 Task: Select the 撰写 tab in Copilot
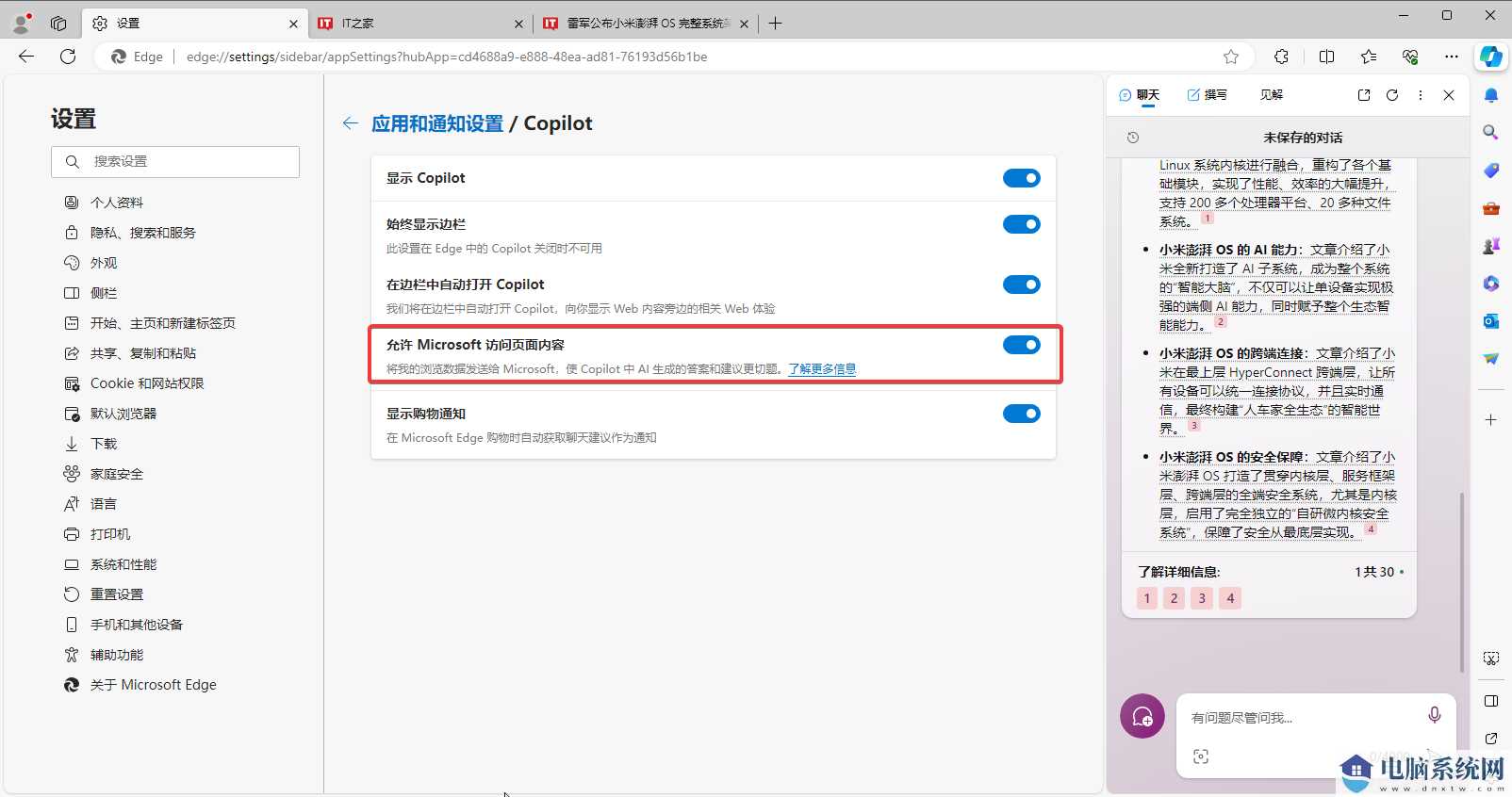1207,95
